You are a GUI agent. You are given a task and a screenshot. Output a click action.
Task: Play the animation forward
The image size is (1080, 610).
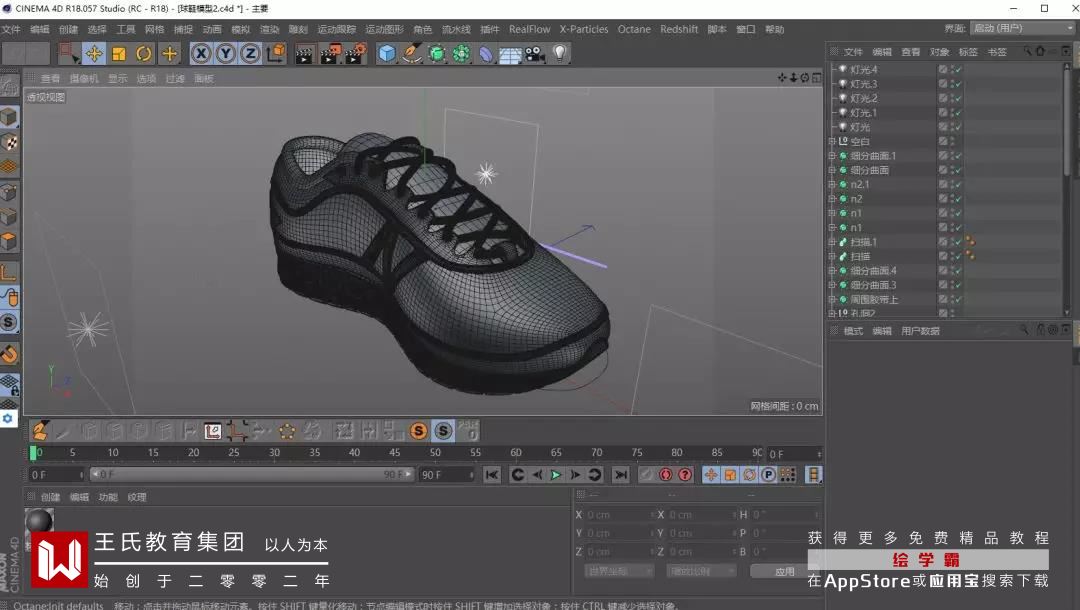coord(556,475)
